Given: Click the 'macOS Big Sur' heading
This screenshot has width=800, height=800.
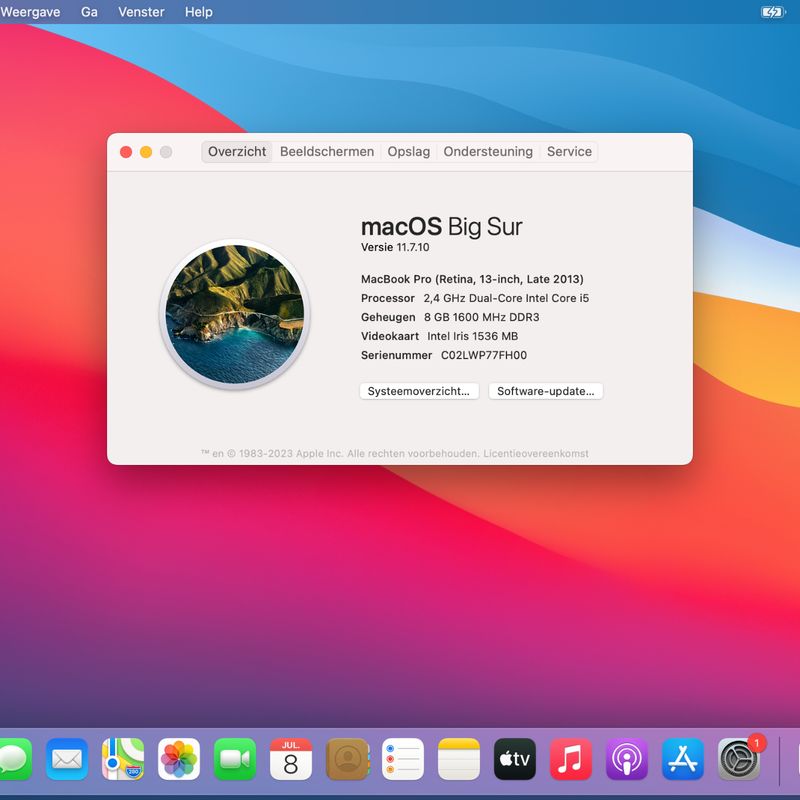Looking at the screenshot, I should [441, 227].
